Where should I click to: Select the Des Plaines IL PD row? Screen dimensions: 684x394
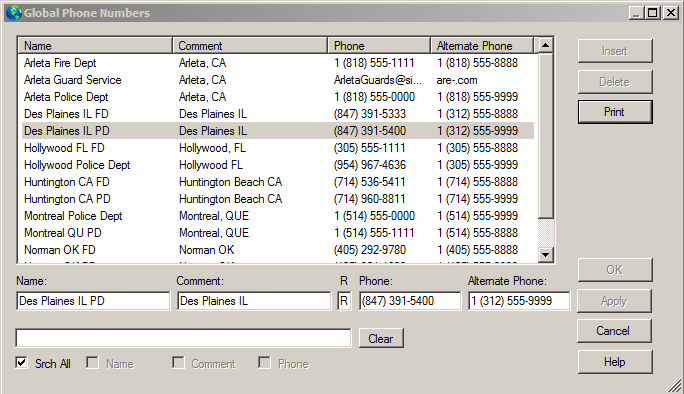[277, 131]
